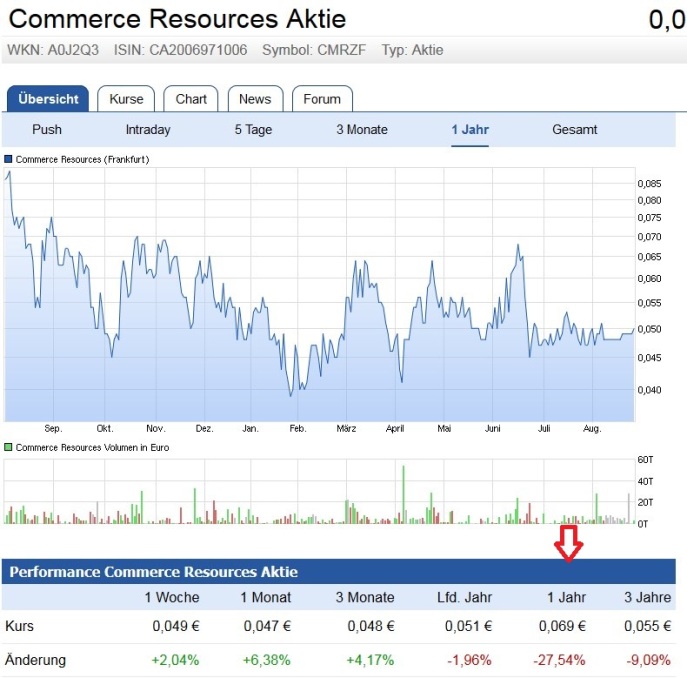The image size is (687, 678).
Task: Click the Performance Commerce Resources Aktie header
Action: [x=154, y=572]
